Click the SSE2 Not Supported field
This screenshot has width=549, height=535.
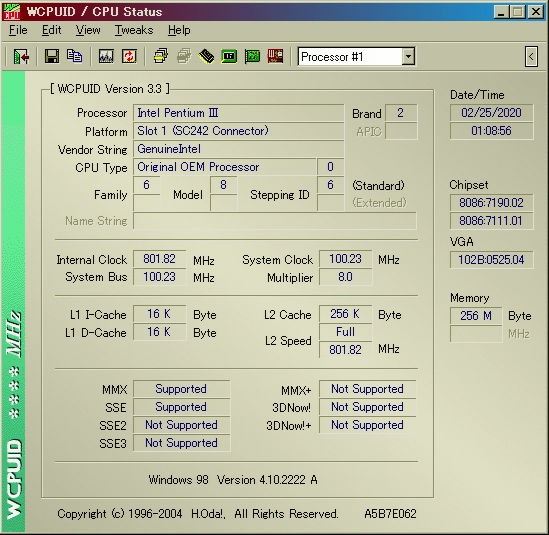point(181,425)
